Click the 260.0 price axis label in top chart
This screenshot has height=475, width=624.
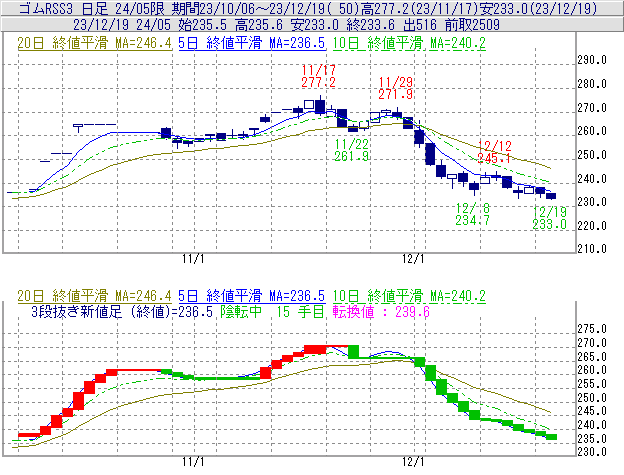(592, 131)
